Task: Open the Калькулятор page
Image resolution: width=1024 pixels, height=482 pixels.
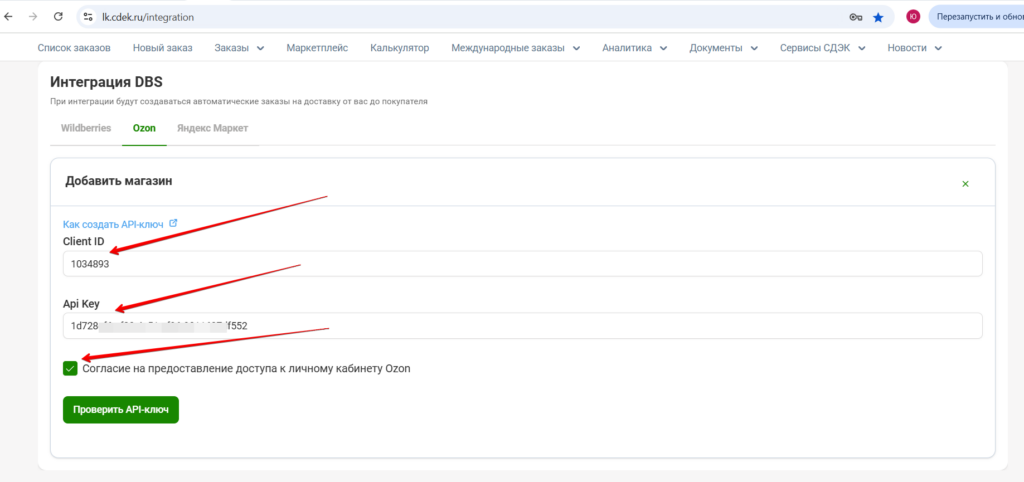Action: [400, 48]
